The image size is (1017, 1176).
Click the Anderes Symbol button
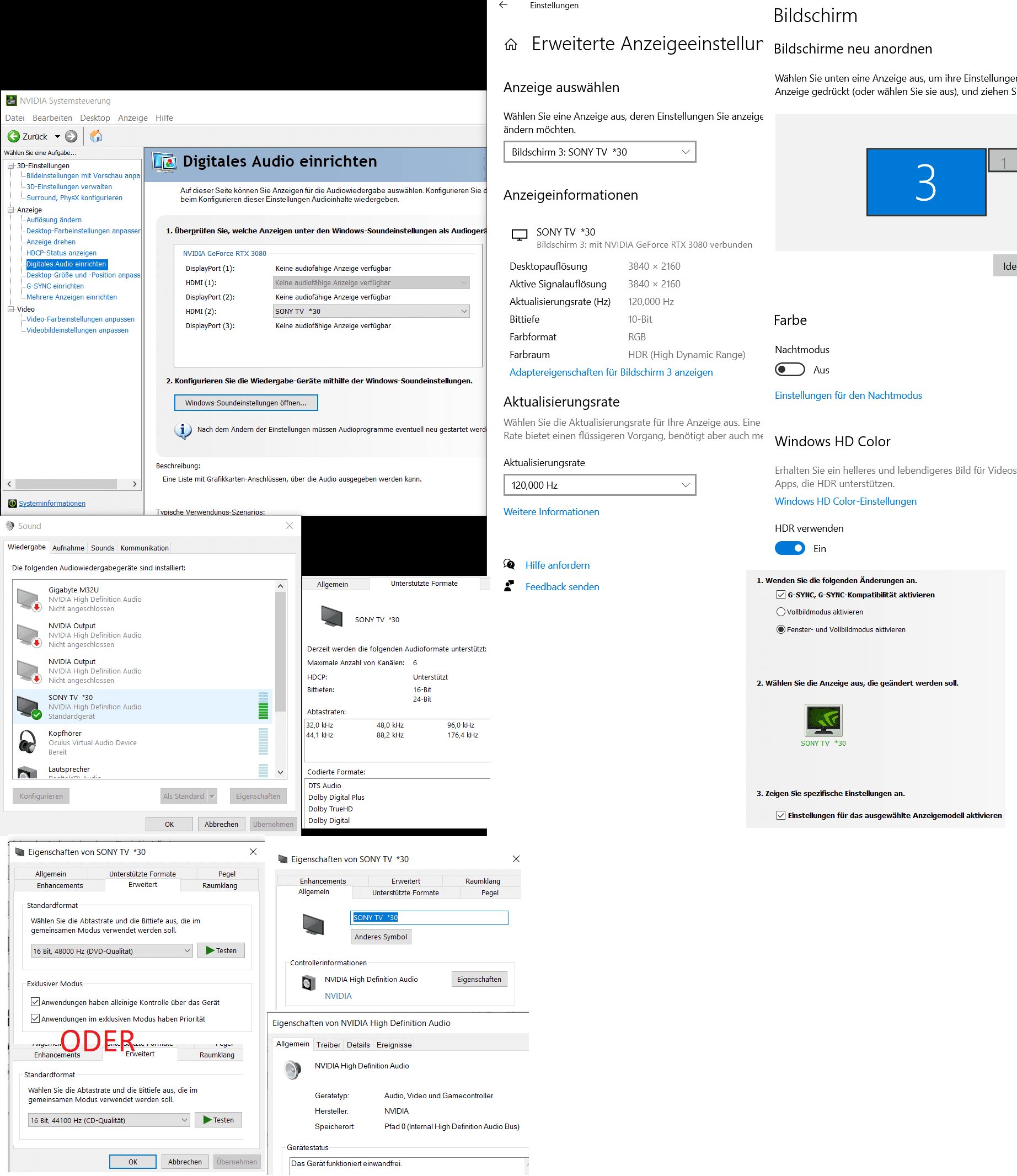(x=380, y=937)
